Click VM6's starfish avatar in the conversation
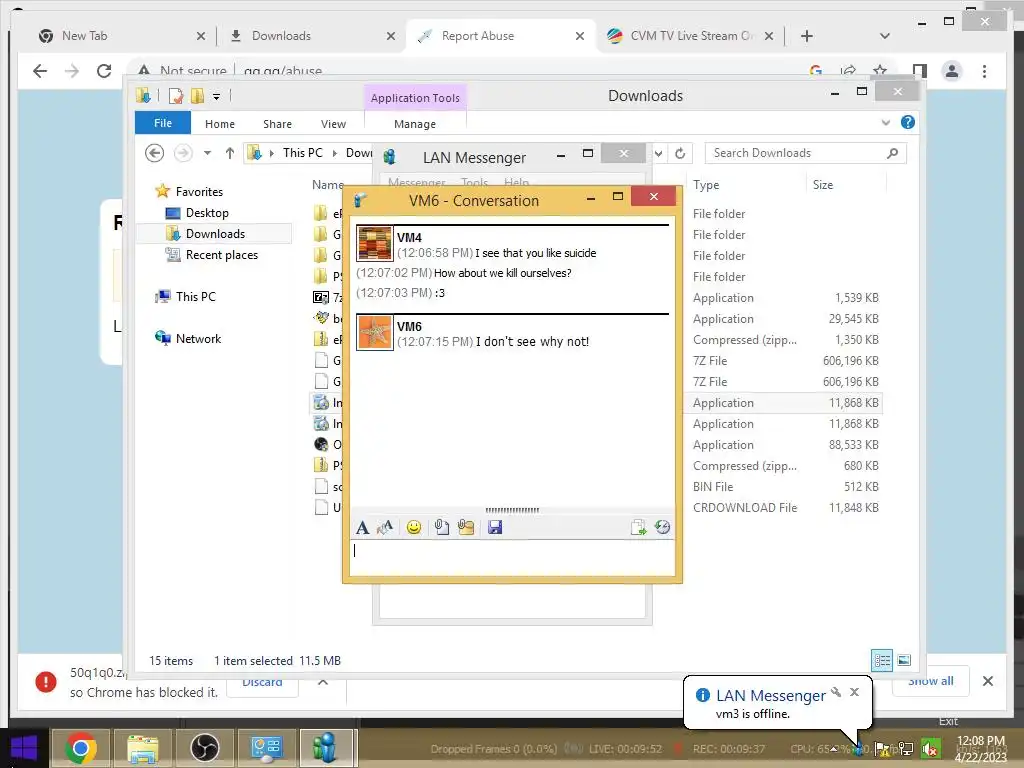This screenshot has height=768, width=1024. (375, 332)
